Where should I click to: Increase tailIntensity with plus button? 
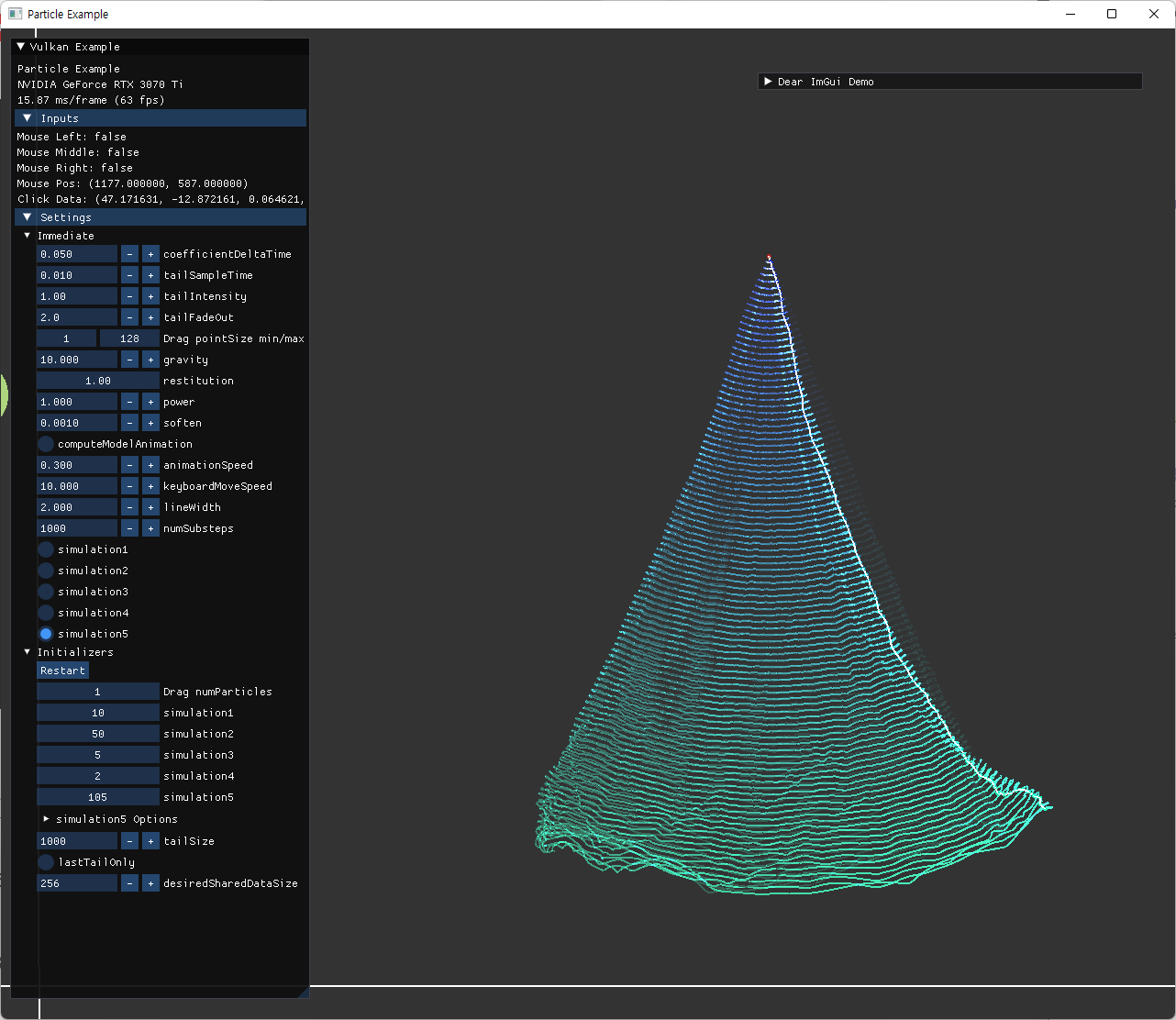point(150,296)
